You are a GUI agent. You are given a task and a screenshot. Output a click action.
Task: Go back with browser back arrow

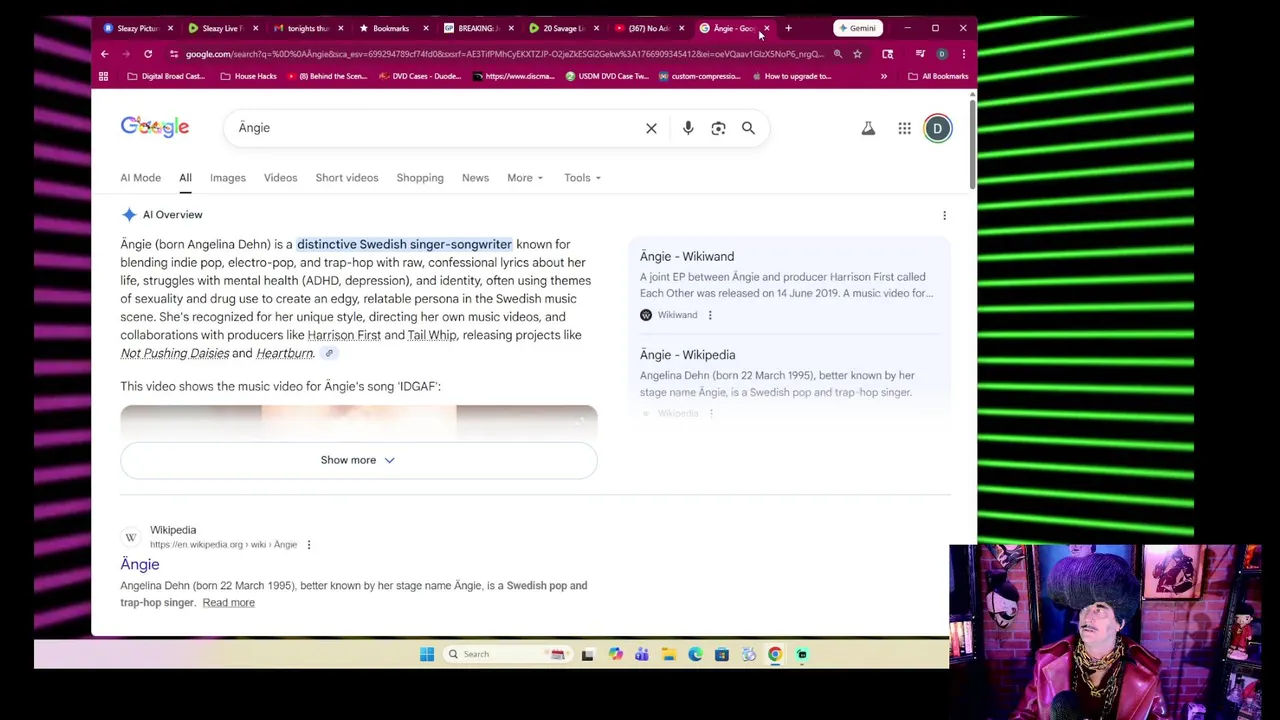point(104,54)
